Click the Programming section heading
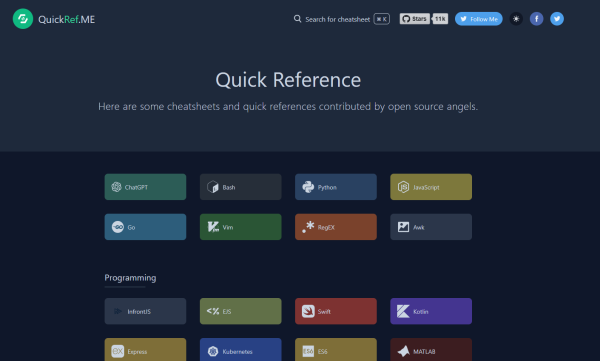The height and width of the screenshot is (361, 600). [130, 278]
